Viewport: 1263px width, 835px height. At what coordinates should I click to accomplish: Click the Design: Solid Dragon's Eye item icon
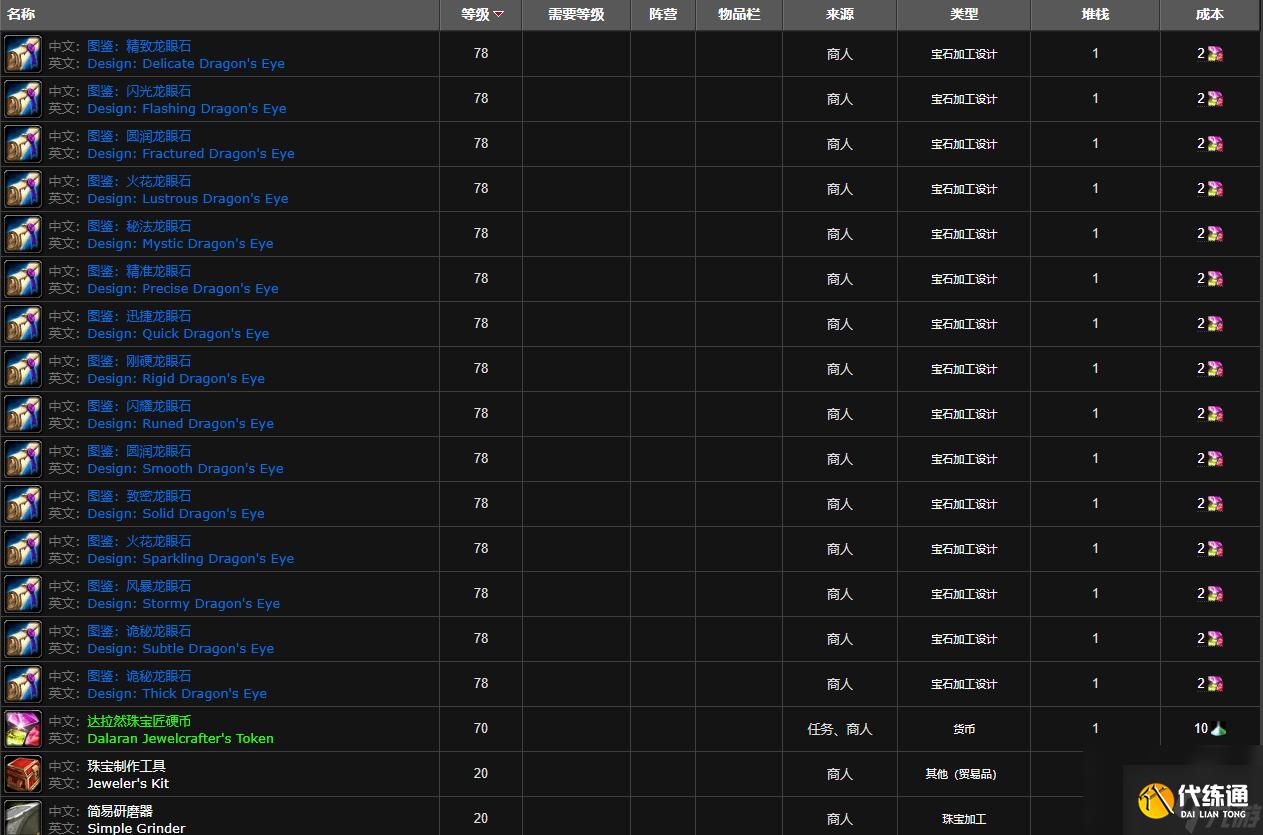click(x=23, y=504)
